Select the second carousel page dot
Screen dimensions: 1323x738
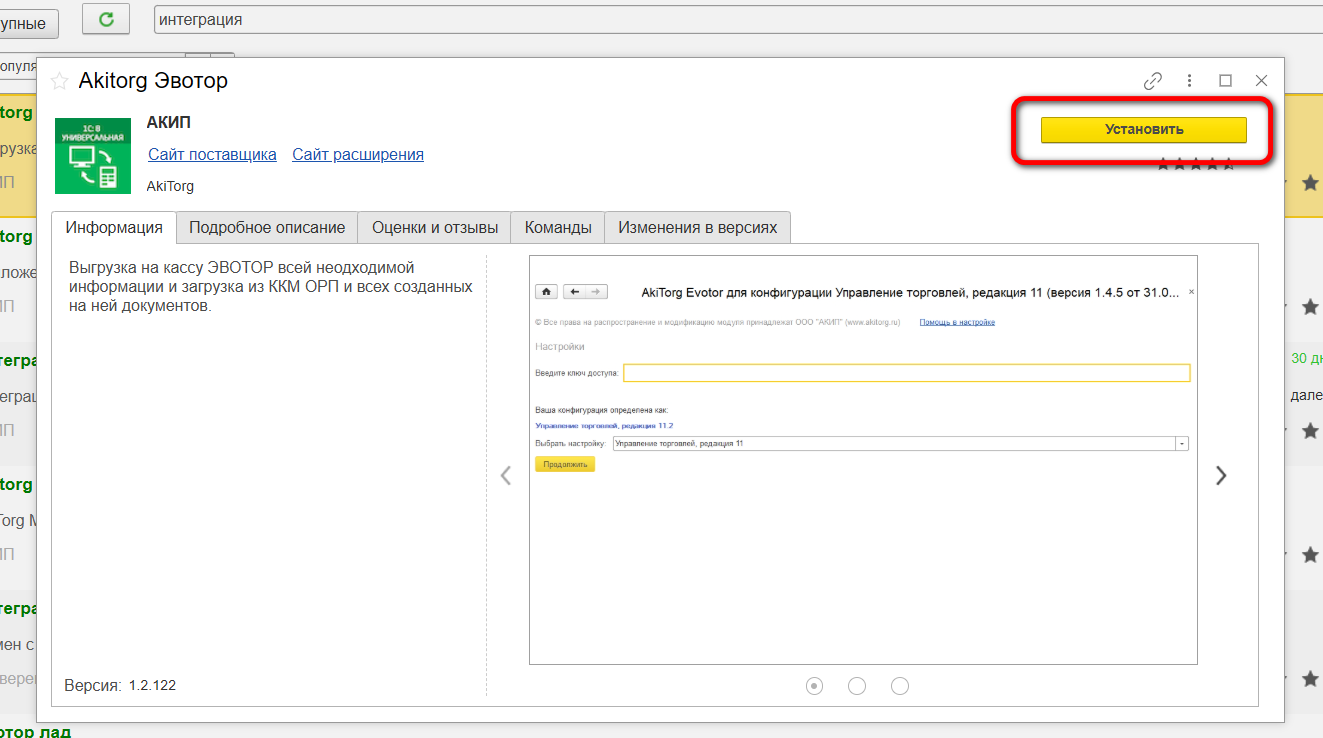857,685
